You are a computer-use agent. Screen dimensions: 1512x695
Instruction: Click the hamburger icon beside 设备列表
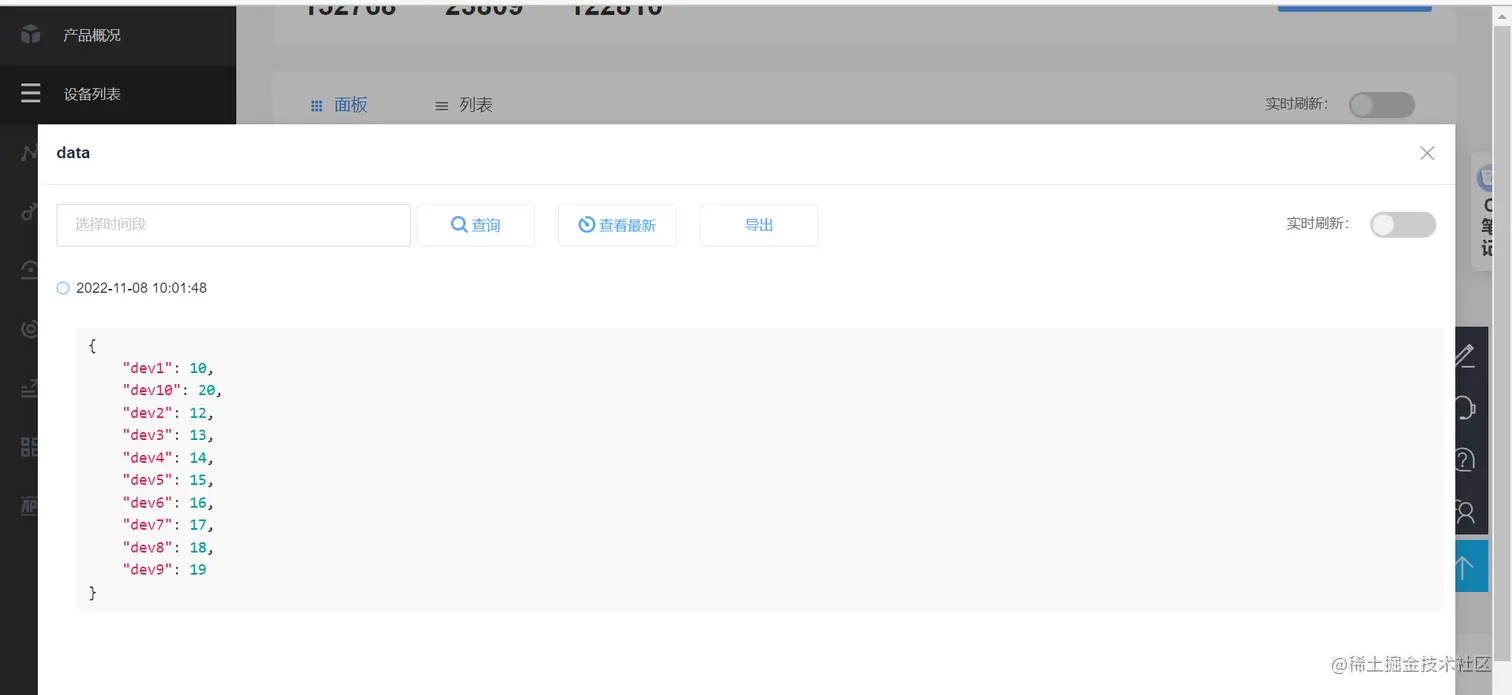(31, 94)
